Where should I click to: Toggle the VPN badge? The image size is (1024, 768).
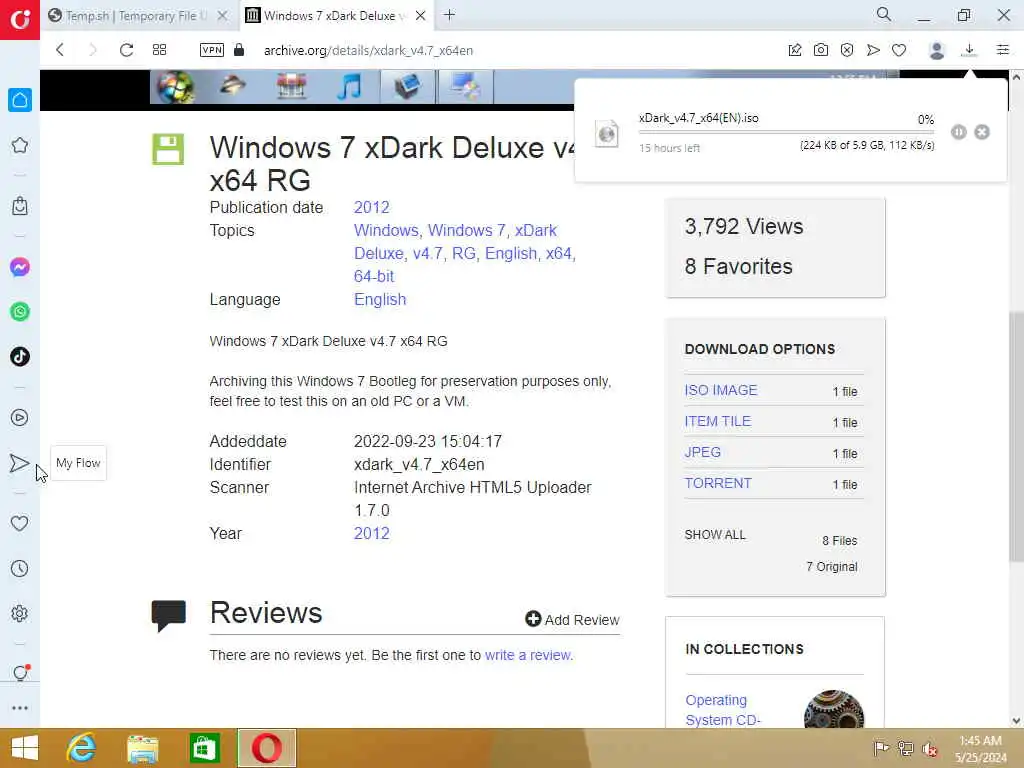[x=212, y=50]
